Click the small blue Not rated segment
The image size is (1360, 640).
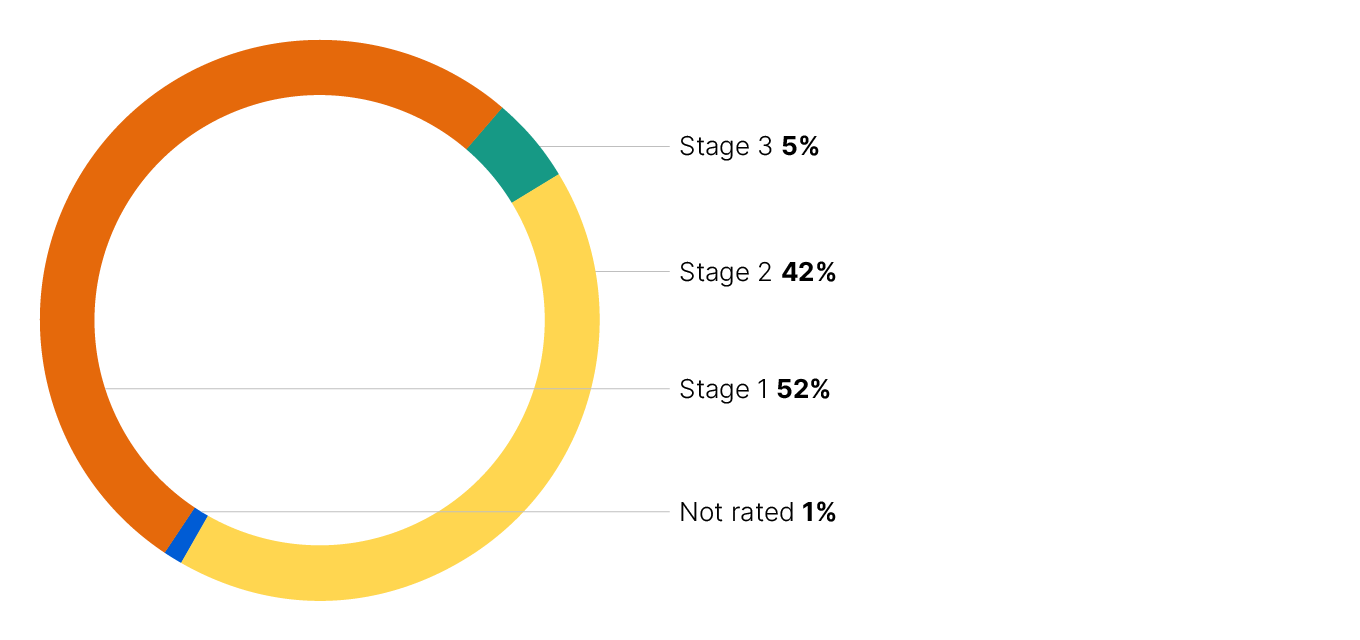coord(187,535)
